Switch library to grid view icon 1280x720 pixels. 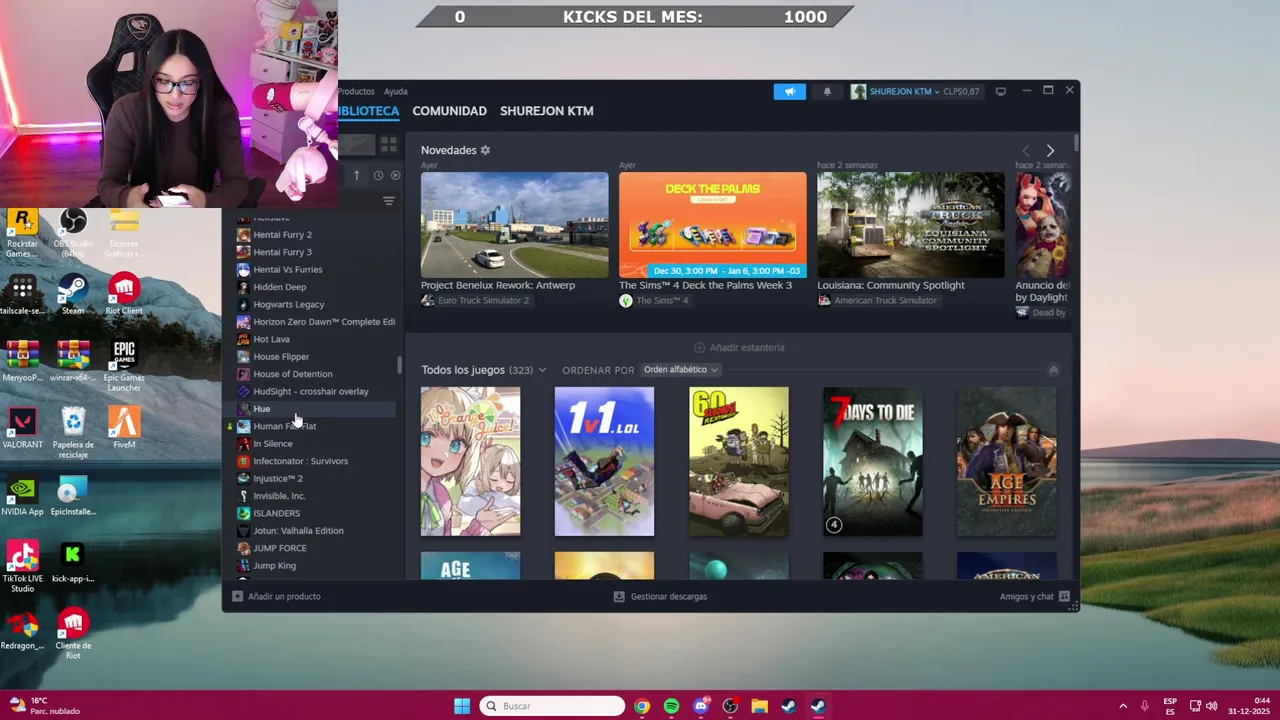(x=389, y=145)
